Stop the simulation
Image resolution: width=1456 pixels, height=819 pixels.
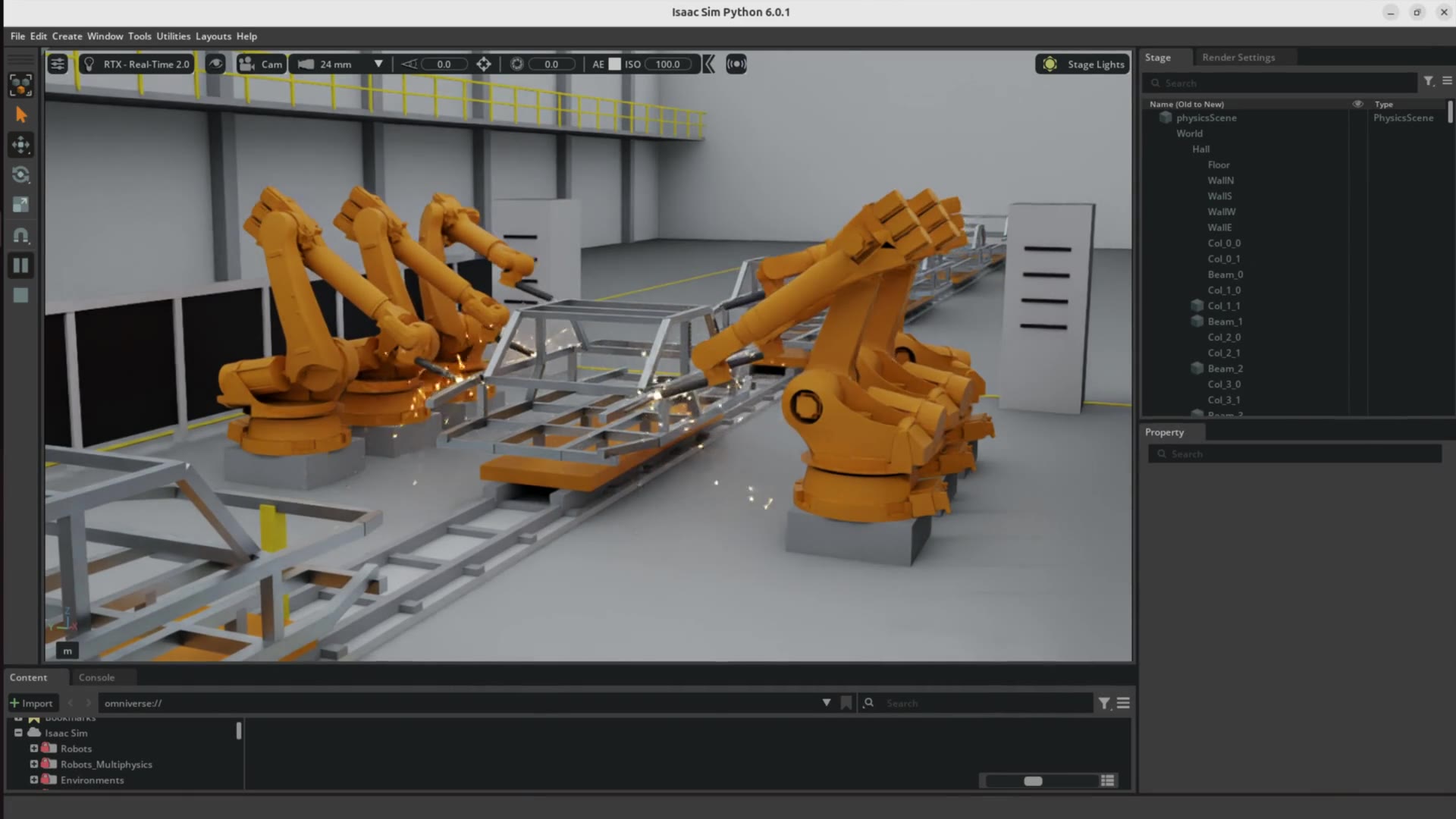click(20, 296)
